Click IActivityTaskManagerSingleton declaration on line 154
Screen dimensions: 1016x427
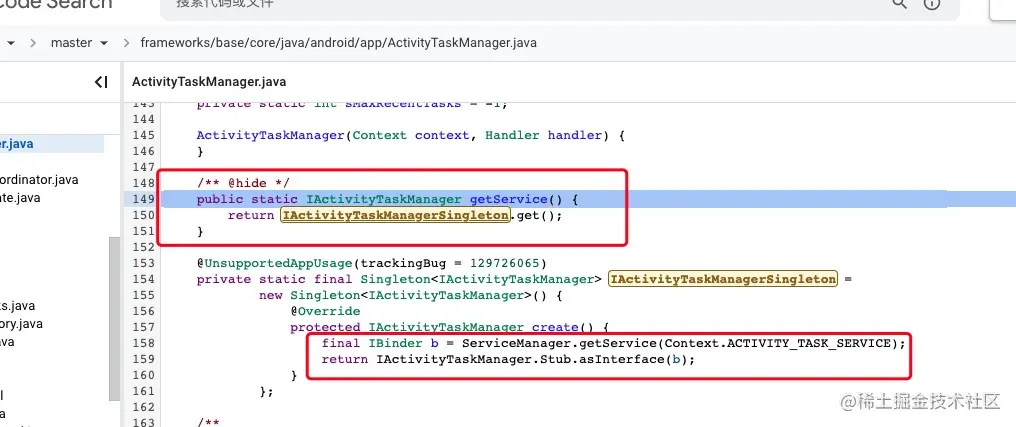(x=723, y=279)
